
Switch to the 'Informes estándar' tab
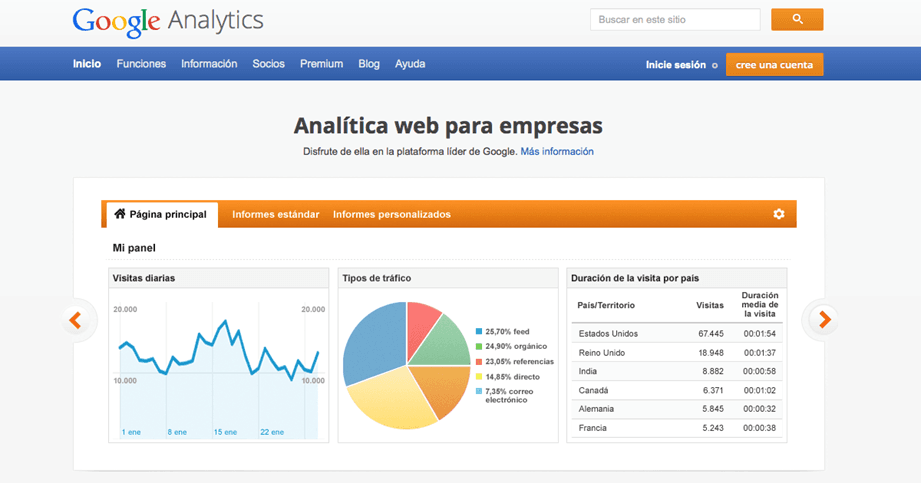click(275, 214)
